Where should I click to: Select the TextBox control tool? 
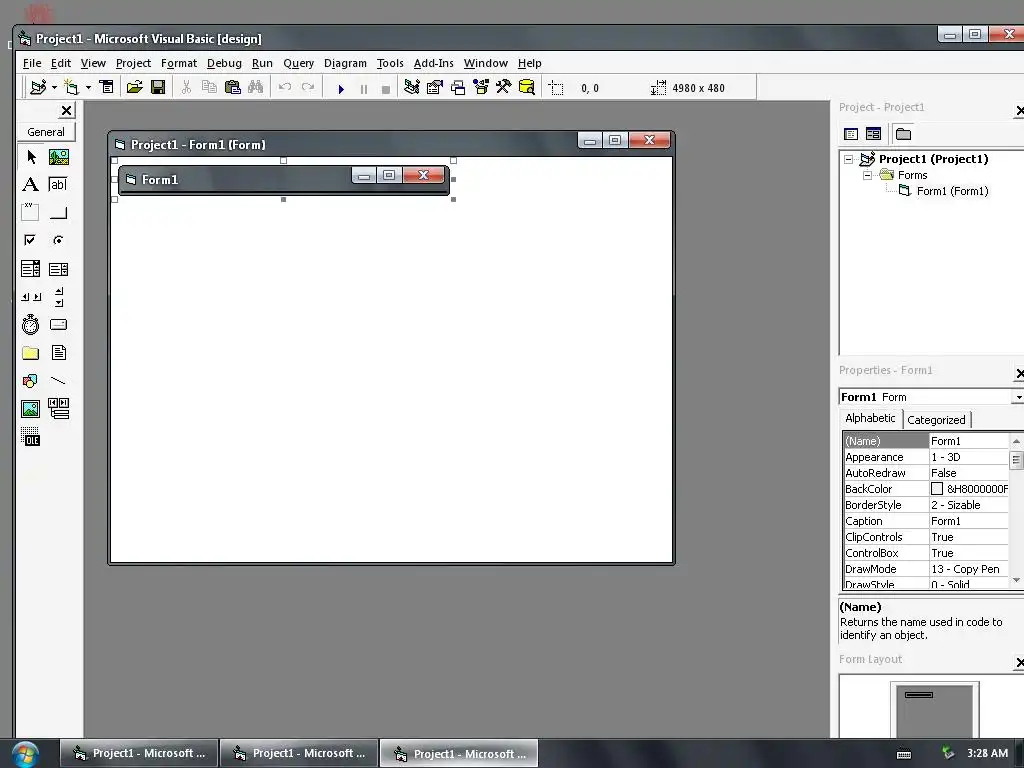click(x=59, y=185)
